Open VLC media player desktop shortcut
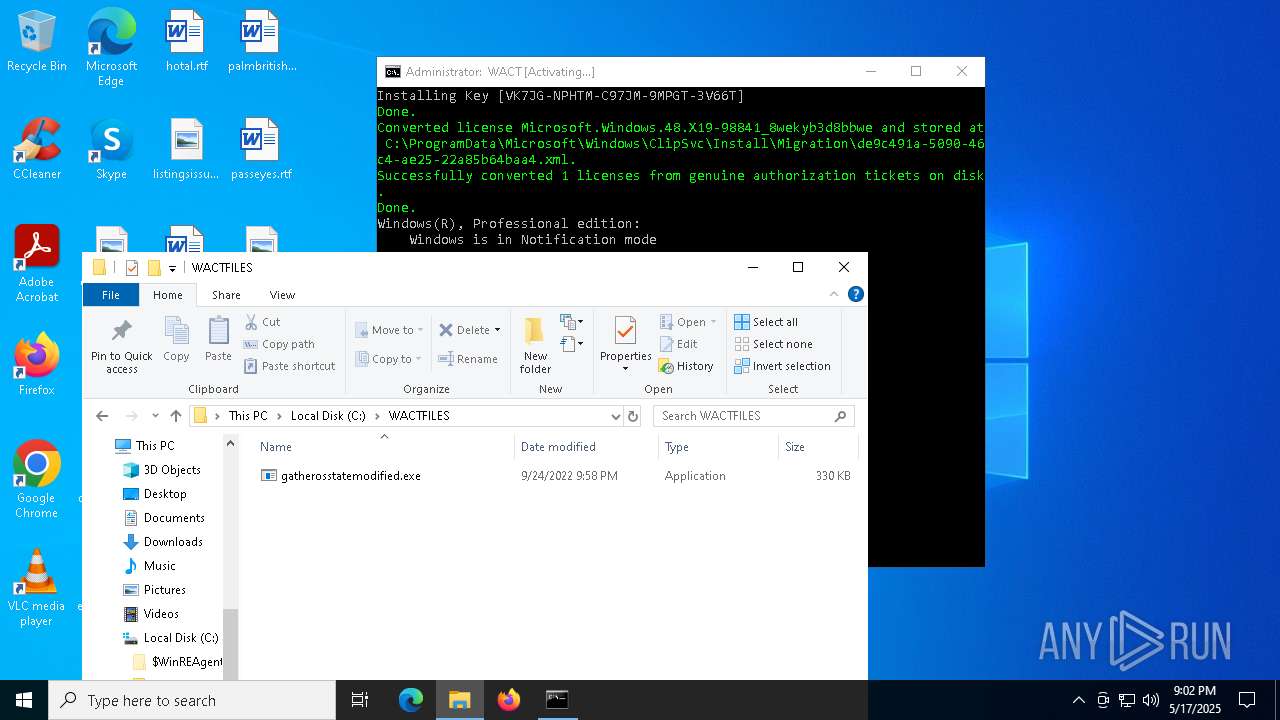1280x720 pixels. tap(37, 588)
